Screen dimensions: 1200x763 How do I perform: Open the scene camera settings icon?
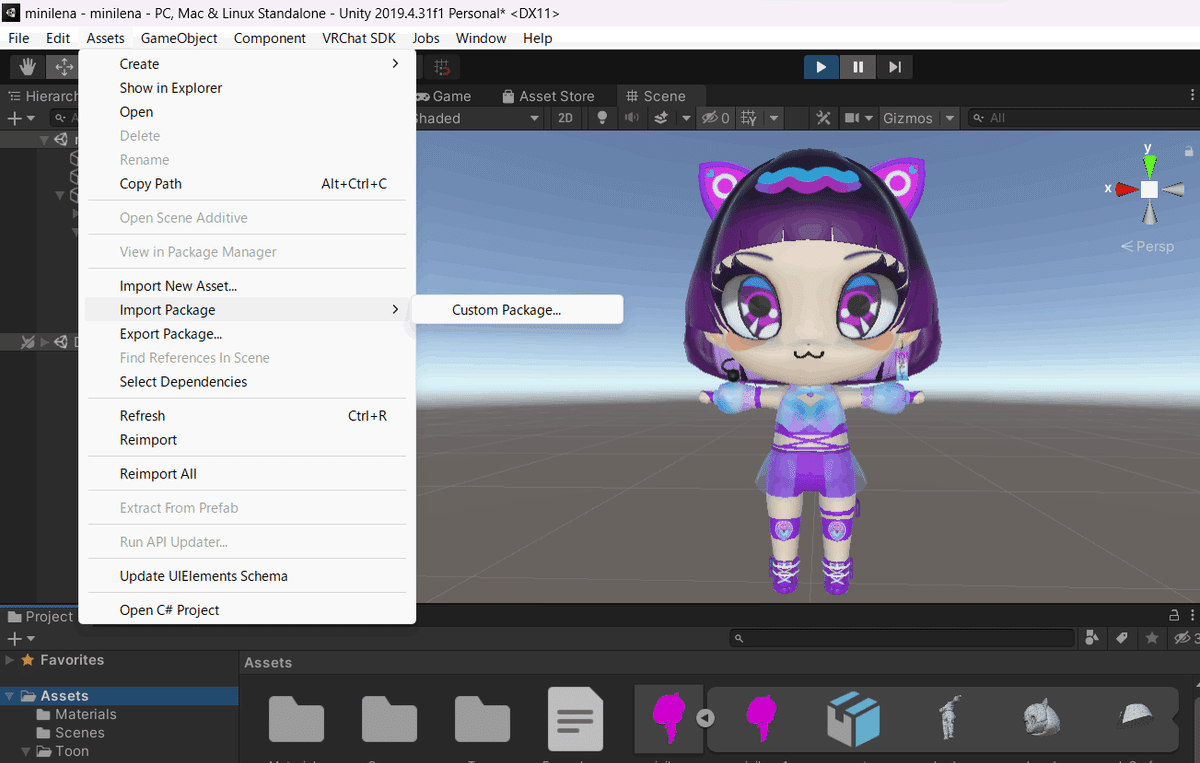[852, 118]
